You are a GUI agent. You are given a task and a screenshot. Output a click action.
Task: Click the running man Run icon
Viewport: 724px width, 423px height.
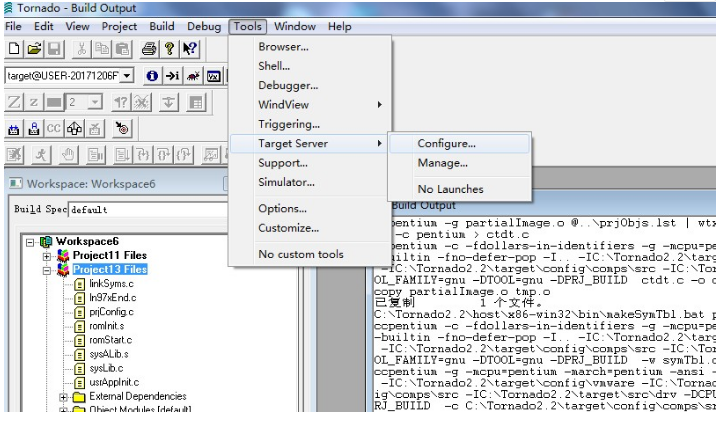(x=41, y=155)
